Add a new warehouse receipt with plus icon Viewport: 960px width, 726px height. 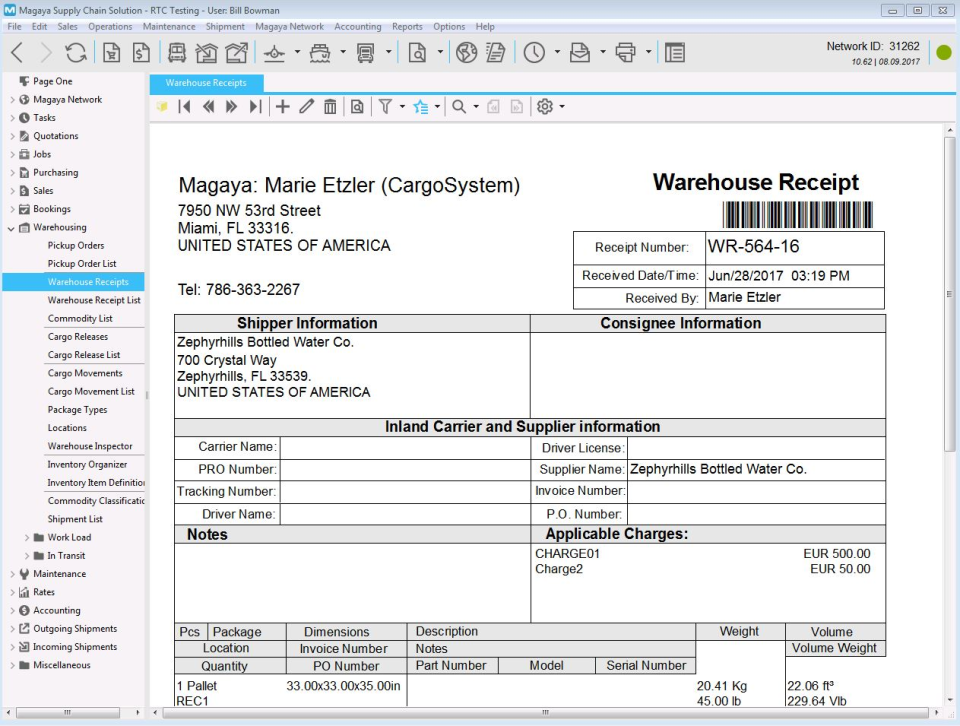(x=282, y=107)
